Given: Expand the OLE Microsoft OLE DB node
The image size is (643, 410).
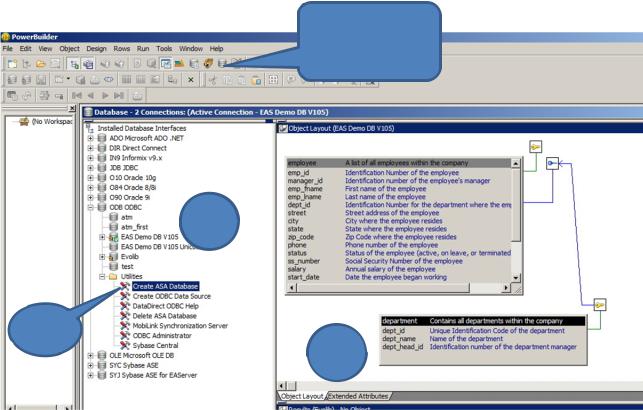Looking at the screenshot, I should click(91, 355).
